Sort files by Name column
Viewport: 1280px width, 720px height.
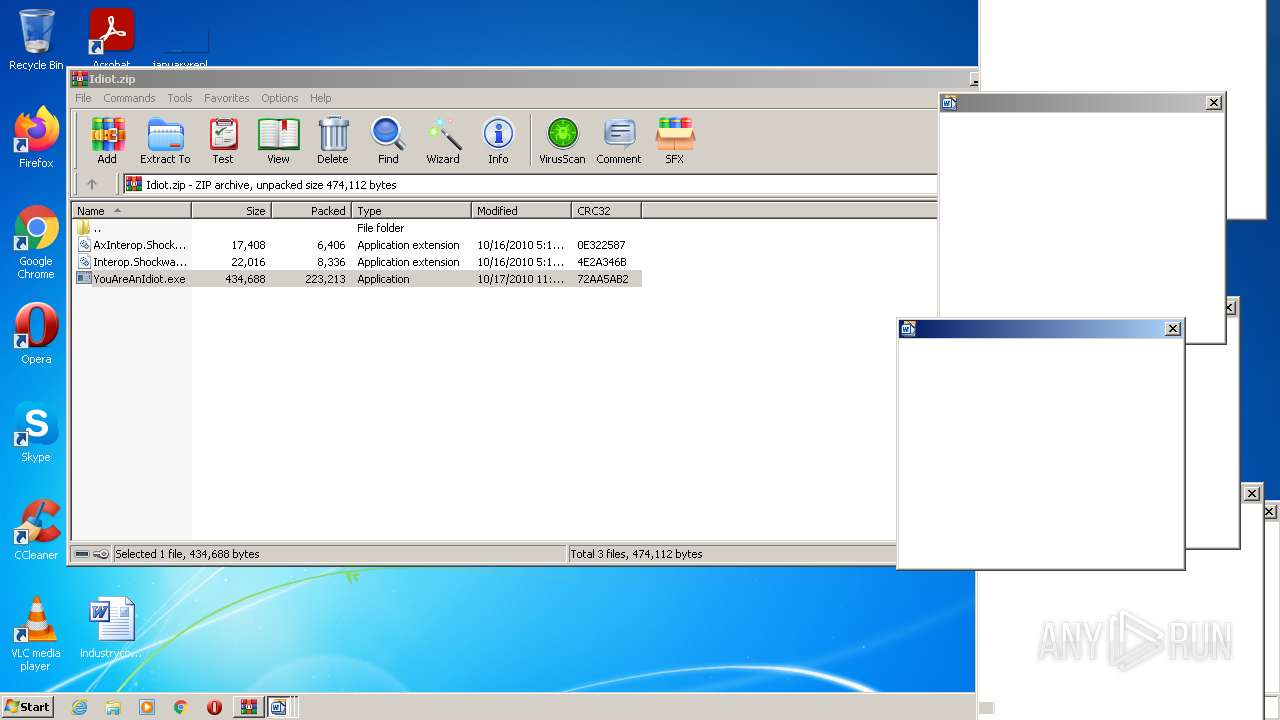point(131,211)
